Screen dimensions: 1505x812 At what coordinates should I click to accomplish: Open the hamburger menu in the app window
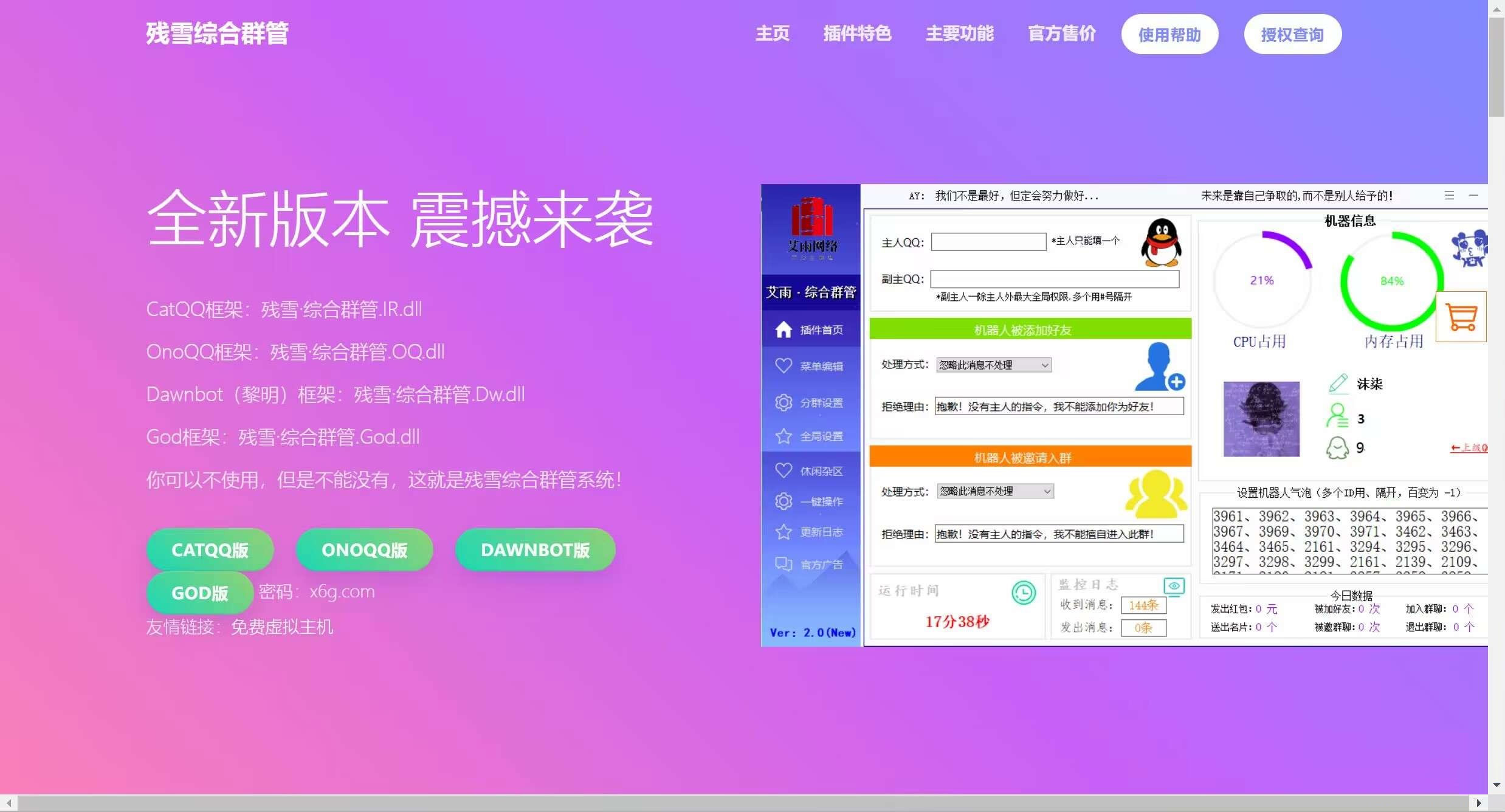(1450, 195)
